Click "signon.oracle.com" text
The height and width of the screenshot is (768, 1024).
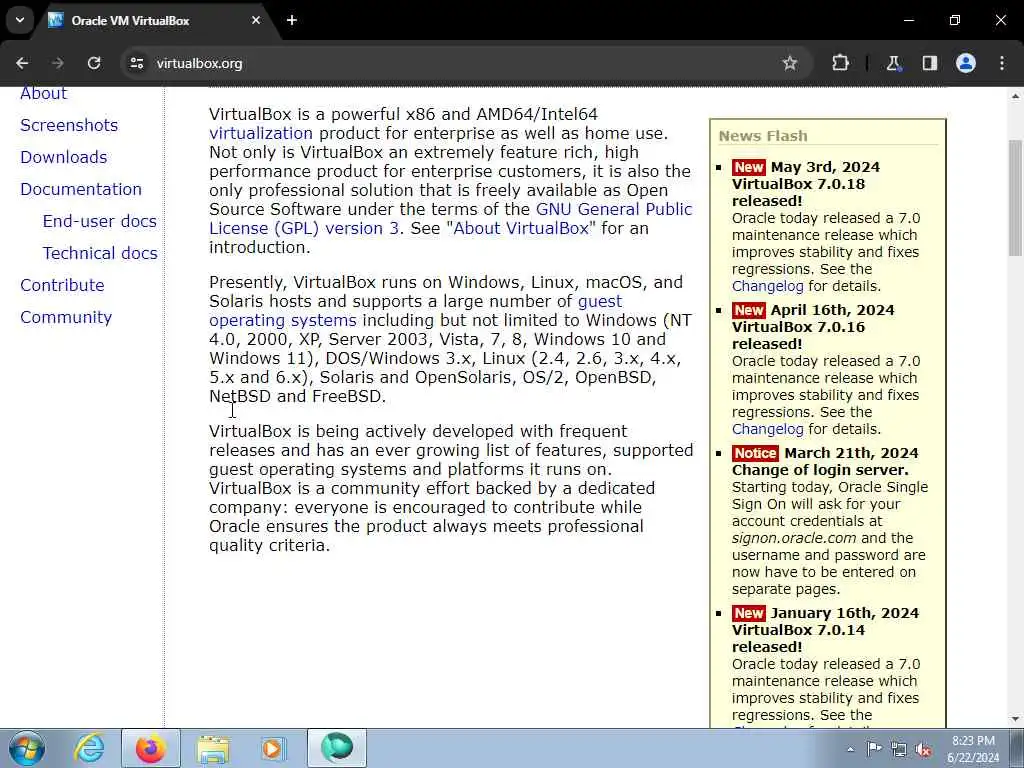(x=793, y=538)
